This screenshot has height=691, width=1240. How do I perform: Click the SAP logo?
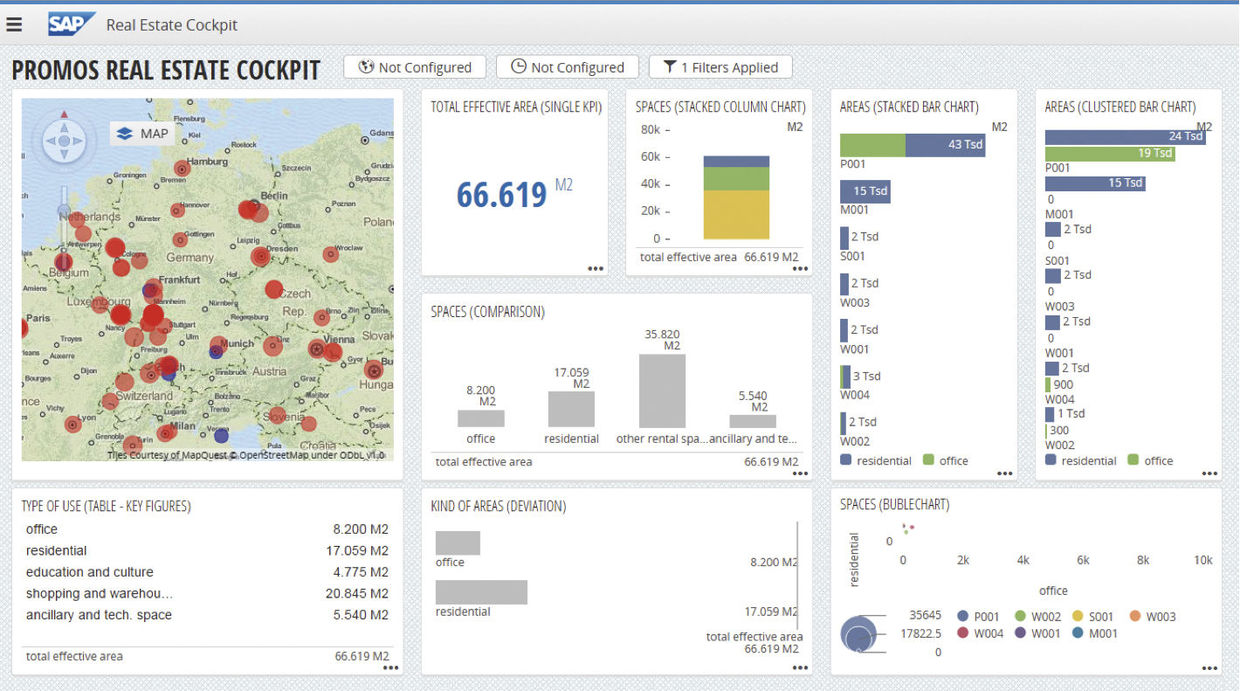70,23
